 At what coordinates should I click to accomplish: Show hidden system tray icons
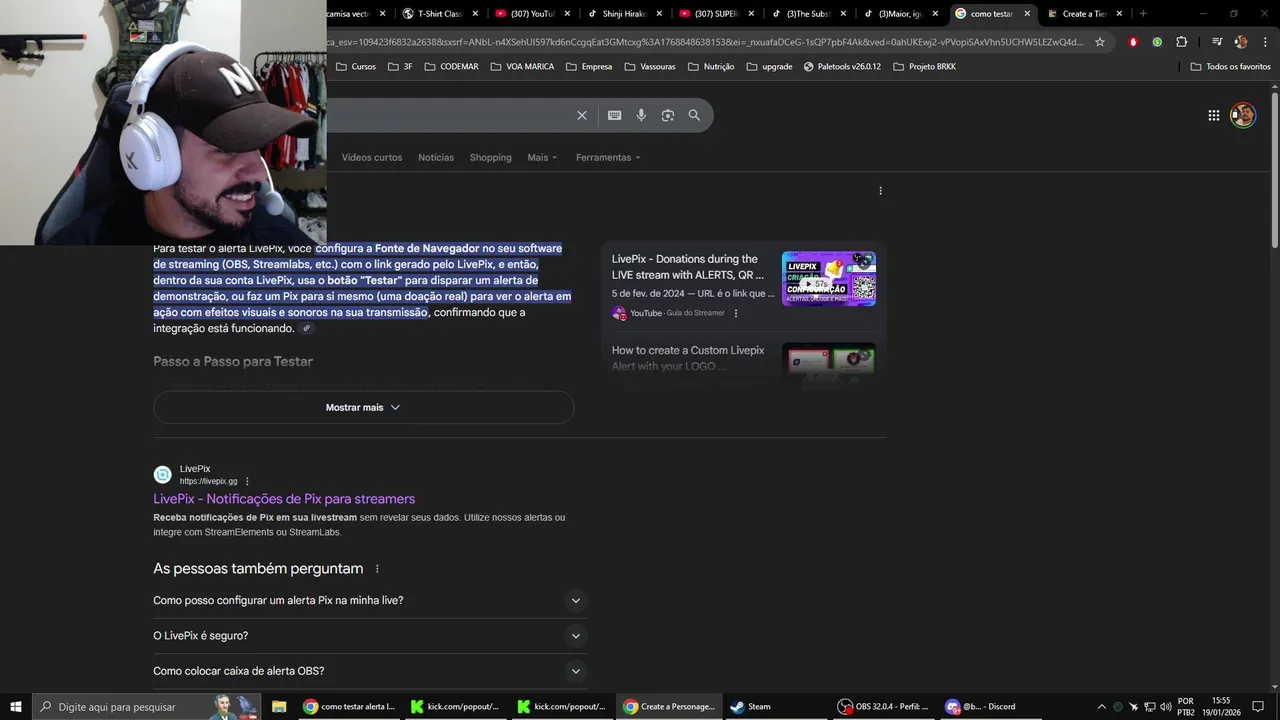(1102, 707)
